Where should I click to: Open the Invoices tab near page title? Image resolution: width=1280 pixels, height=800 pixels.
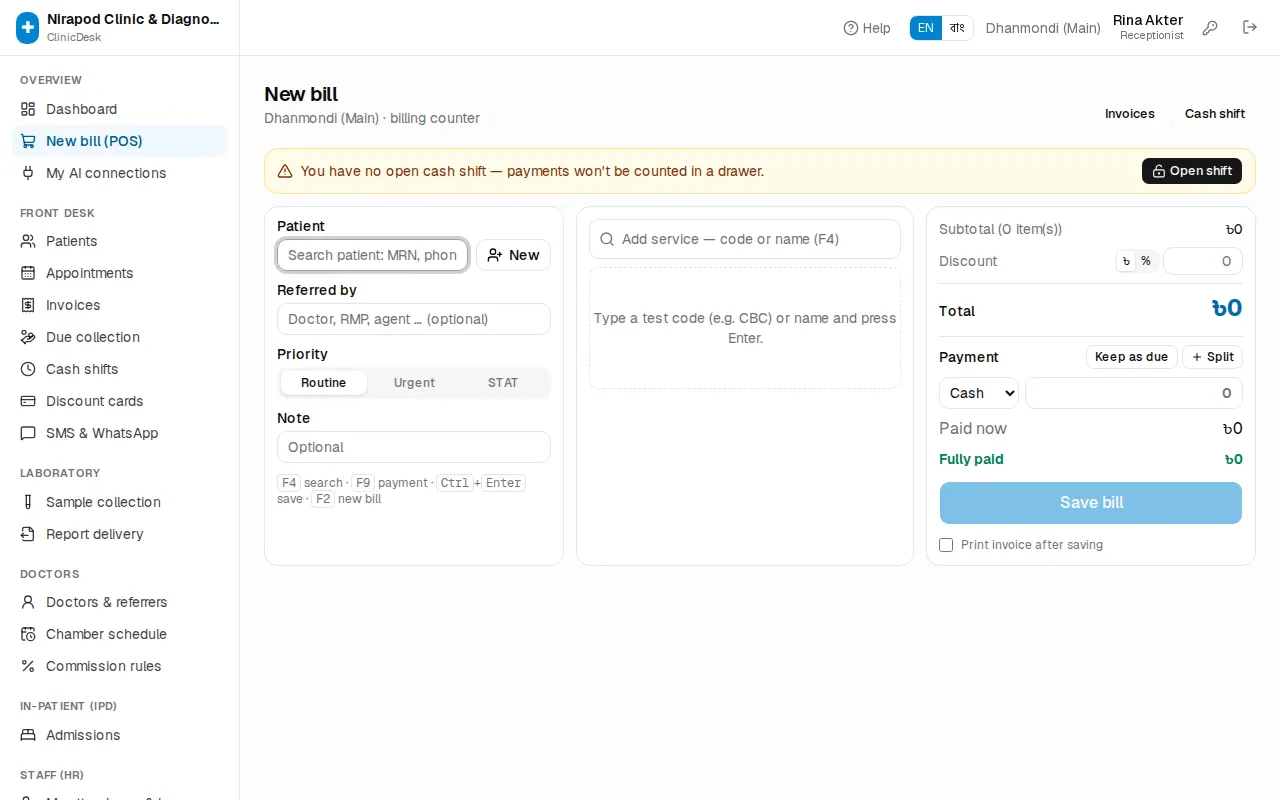coord(1130,114)
